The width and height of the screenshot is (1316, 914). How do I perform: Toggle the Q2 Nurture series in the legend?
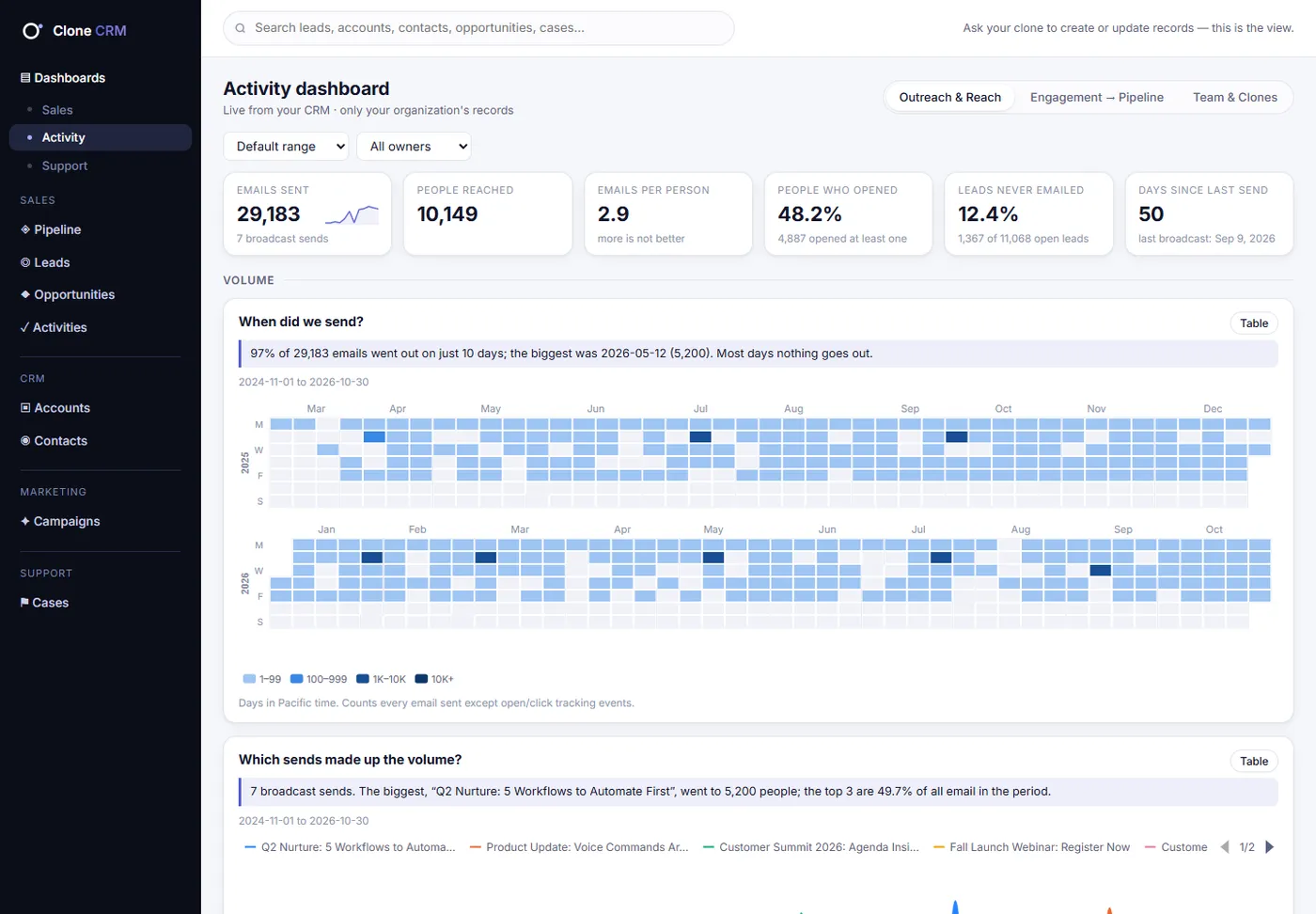click(350, 847)
